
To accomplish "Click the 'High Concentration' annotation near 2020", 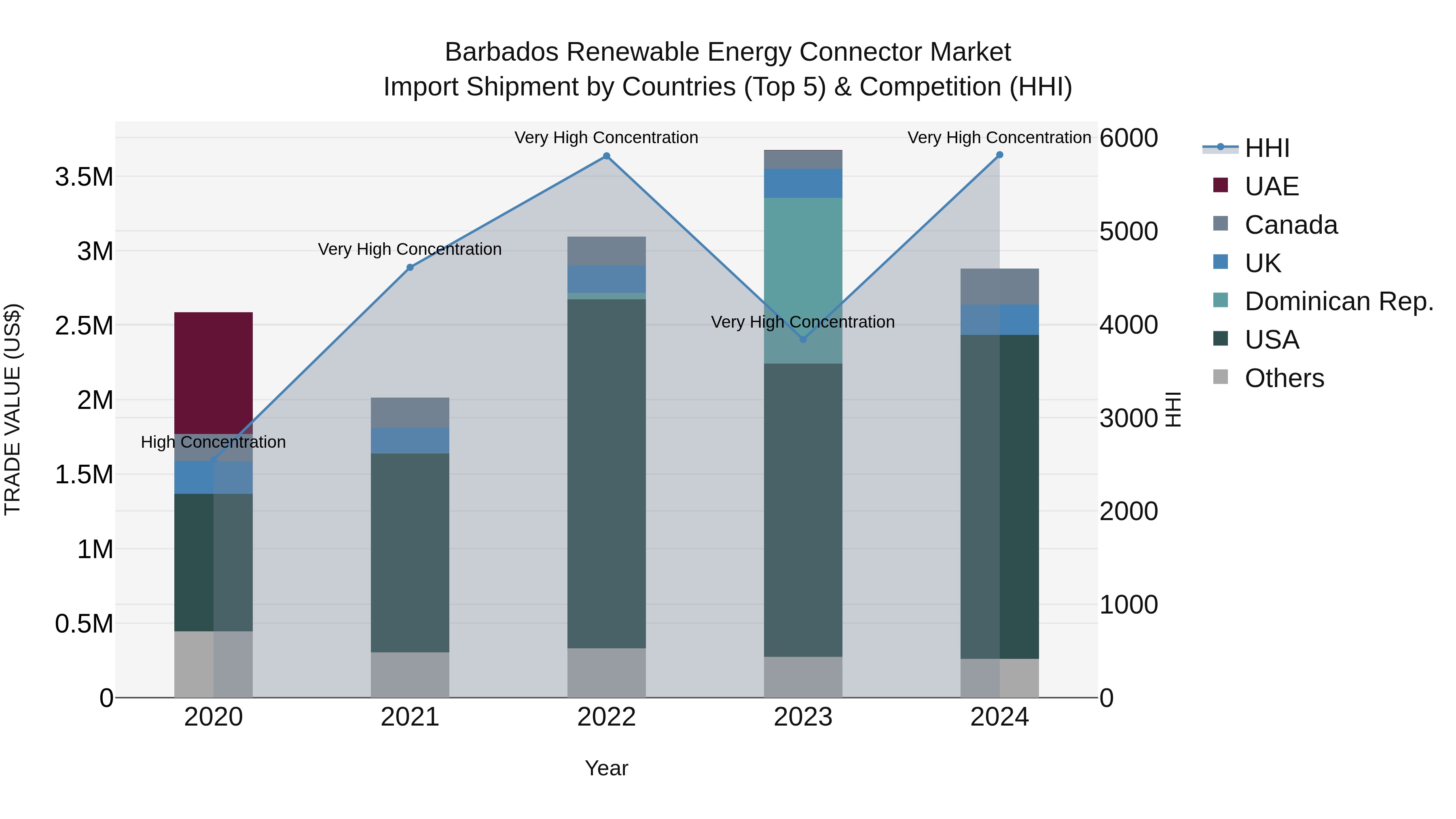I will pyautogui.click(x=214, y=442).
